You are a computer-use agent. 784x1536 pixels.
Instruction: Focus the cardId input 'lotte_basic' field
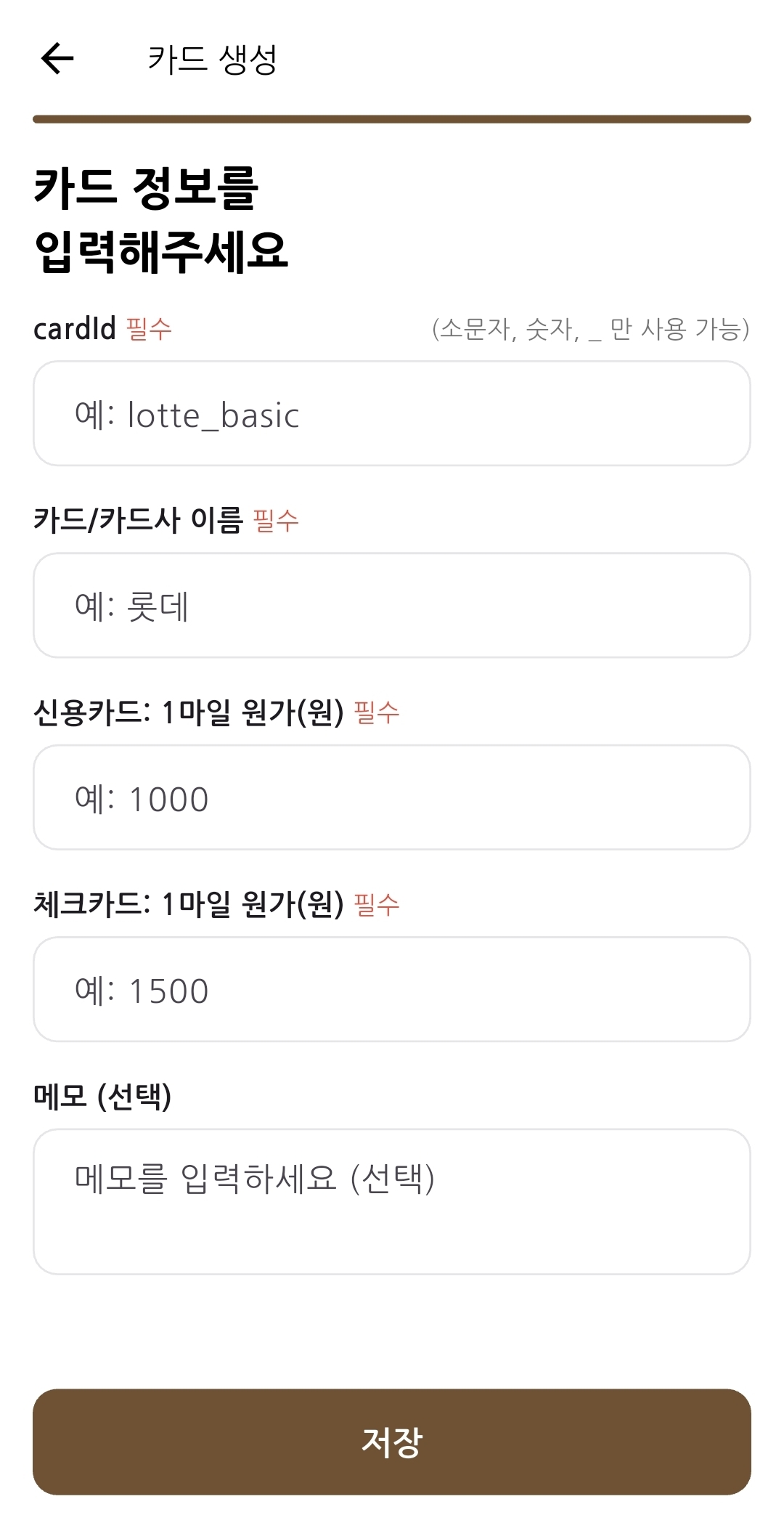(x=392, y=414)
